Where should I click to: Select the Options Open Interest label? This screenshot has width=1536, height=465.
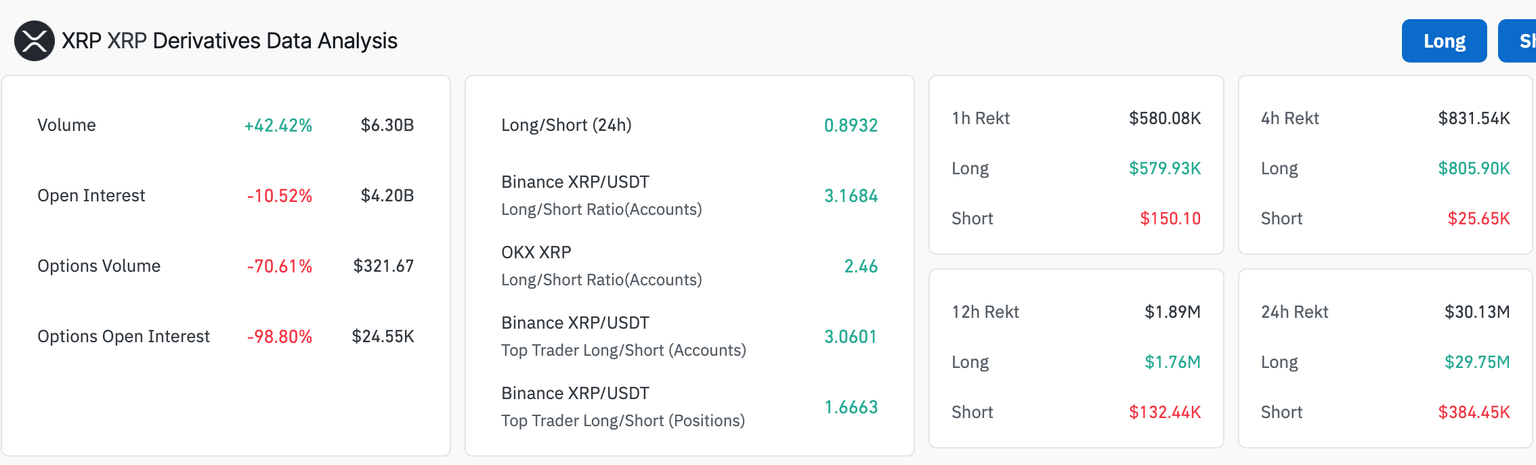click(x=123, y=336)
